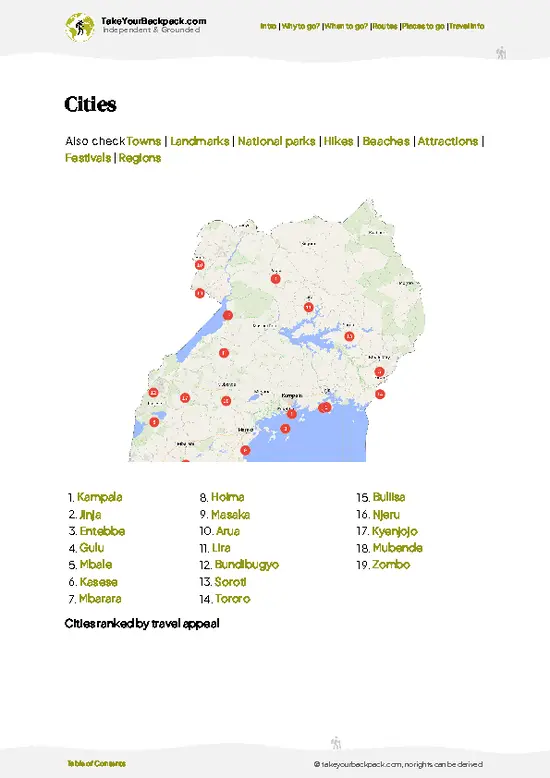Open the Zombo city link
550x778 pixels.
pyautogui.click(x=391, y=565)
